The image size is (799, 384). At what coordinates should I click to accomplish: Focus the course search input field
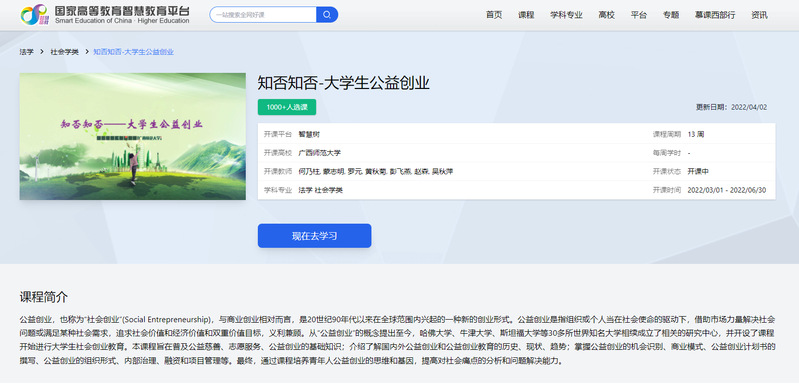[263, 15]
